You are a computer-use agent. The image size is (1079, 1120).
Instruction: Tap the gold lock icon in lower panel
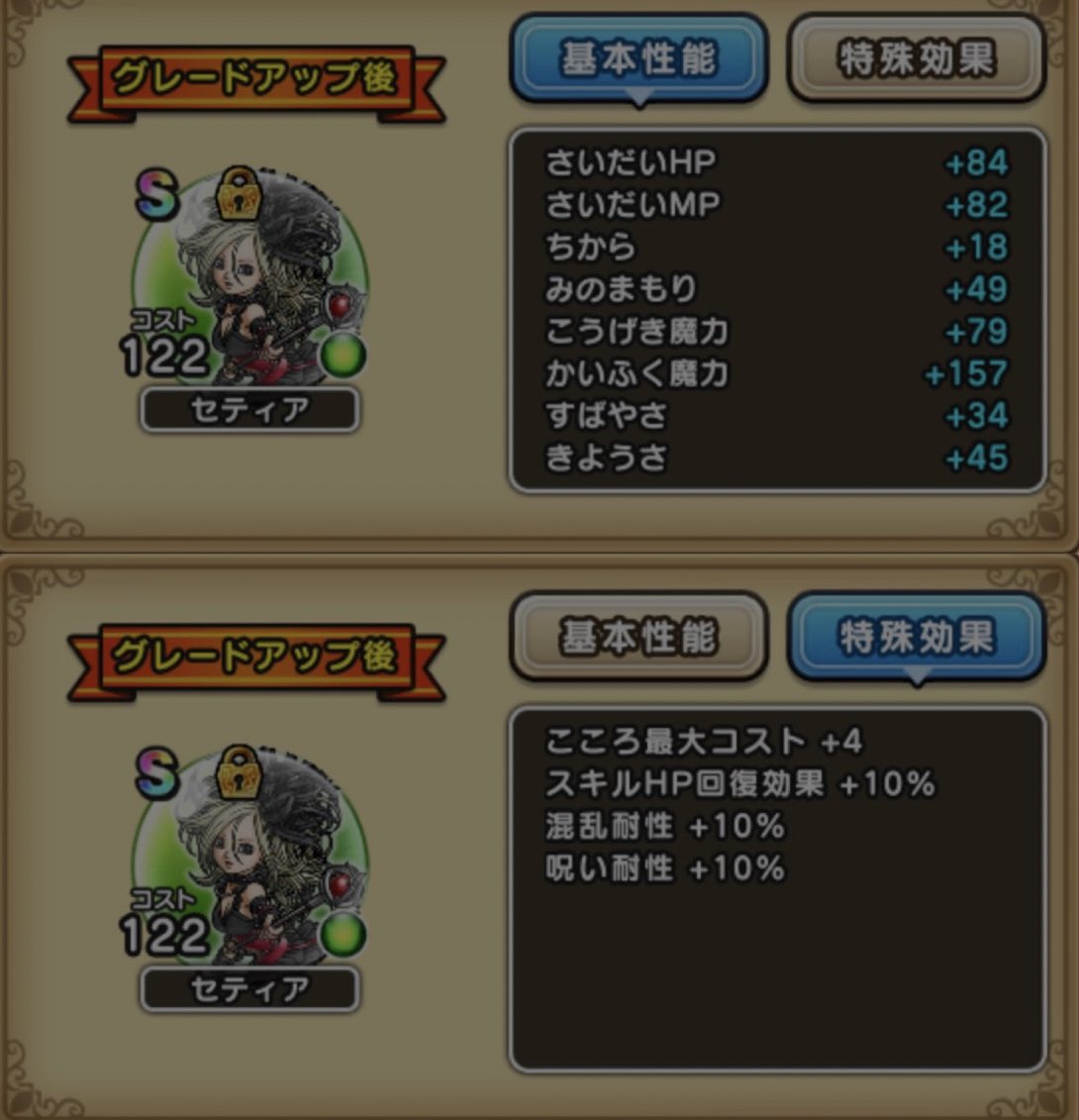(x=238, y=771)
